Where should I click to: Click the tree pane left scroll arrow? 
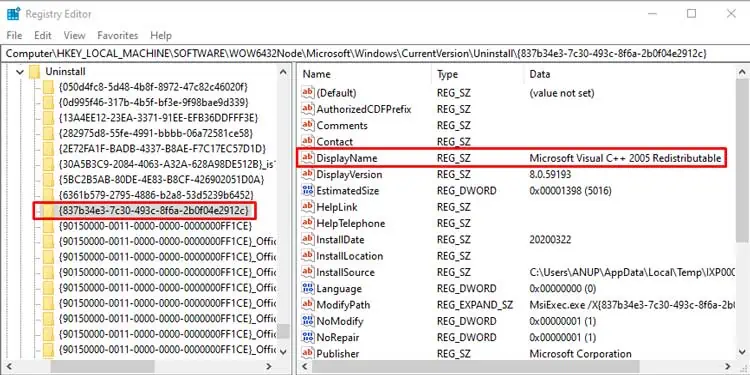click(x=10, y=366)
